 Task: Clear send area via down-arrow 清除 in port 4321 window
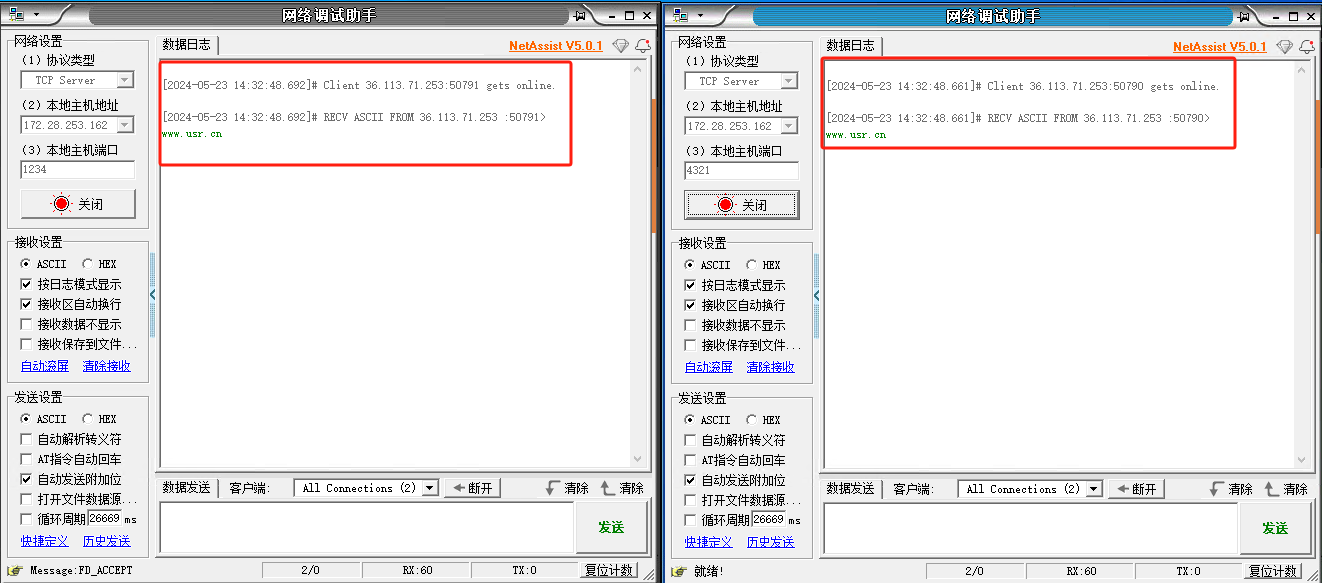point(1231,489)
